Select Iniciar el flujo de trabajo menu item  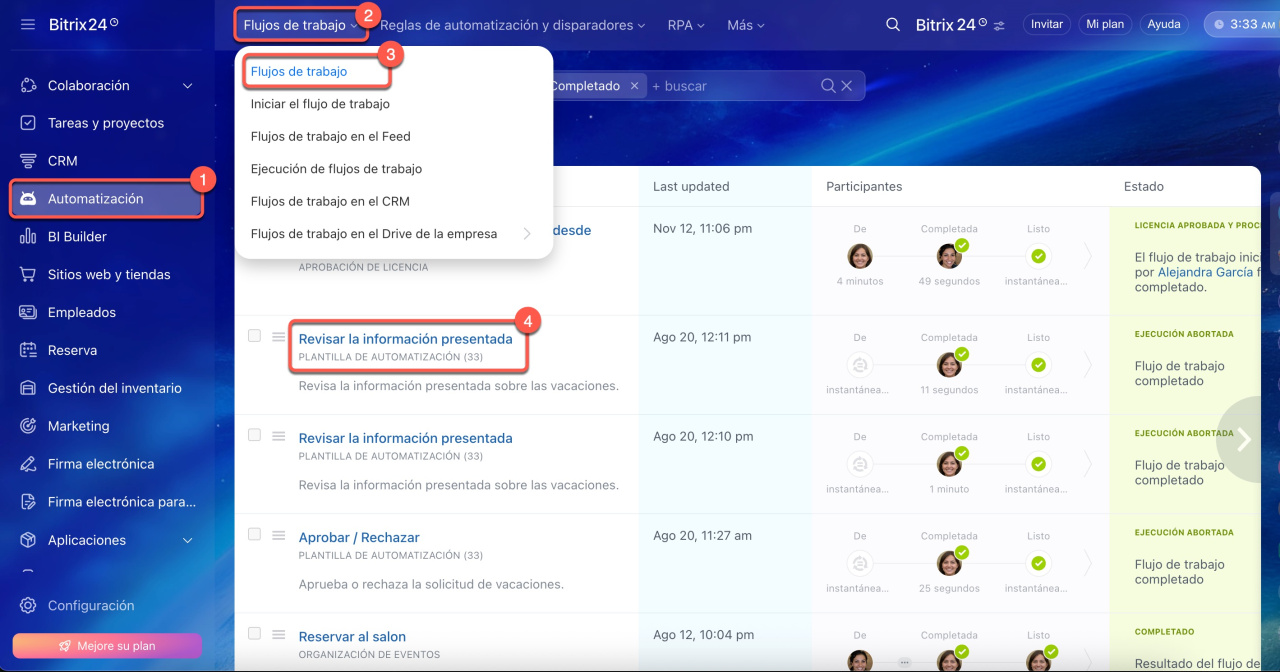point(320,104)
